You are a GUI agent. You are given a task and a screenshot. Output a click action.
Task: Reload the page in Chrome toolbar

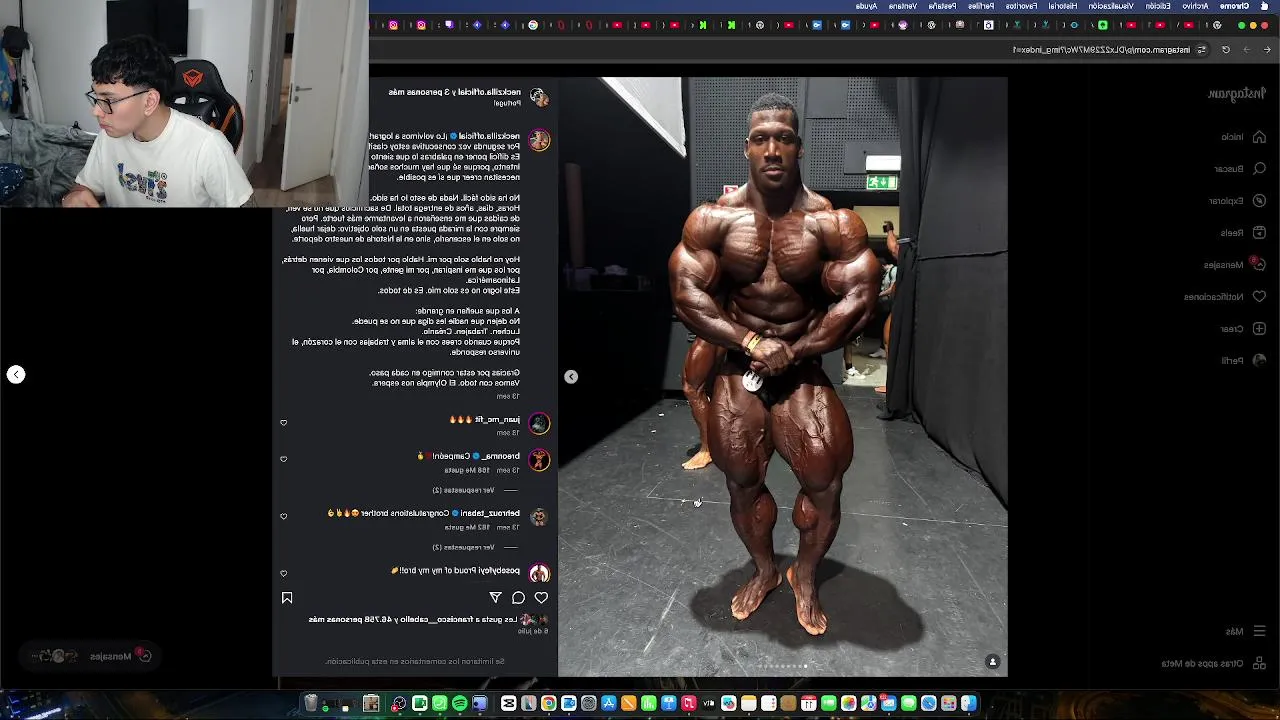tap(1226, 49)
